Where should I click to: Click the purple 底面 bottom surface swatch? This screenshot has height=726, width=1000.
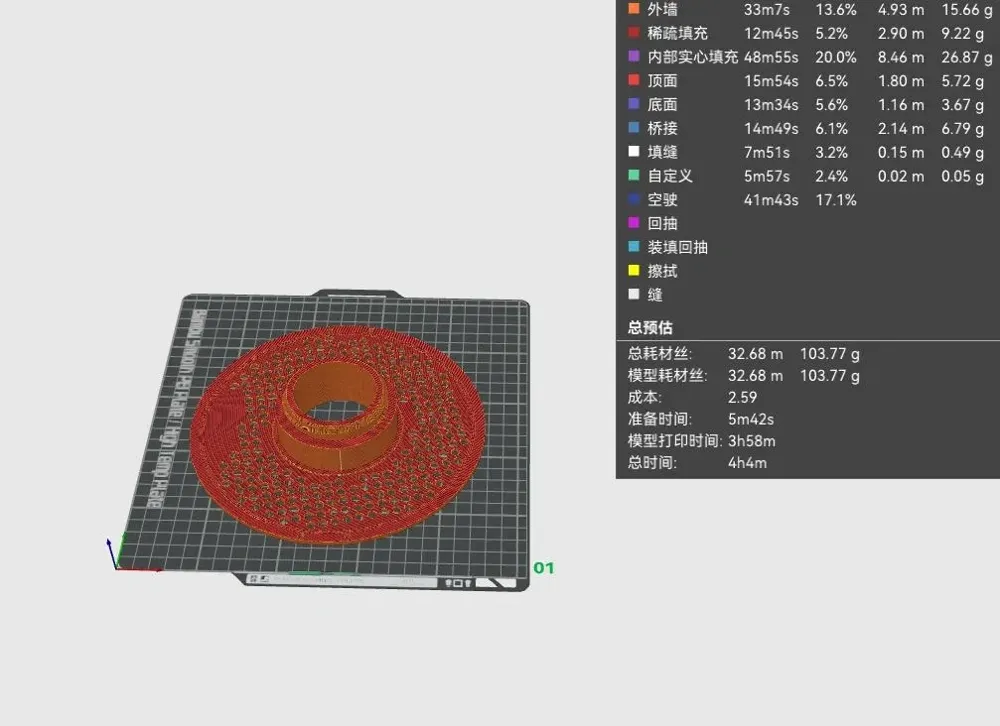(633, 104)
